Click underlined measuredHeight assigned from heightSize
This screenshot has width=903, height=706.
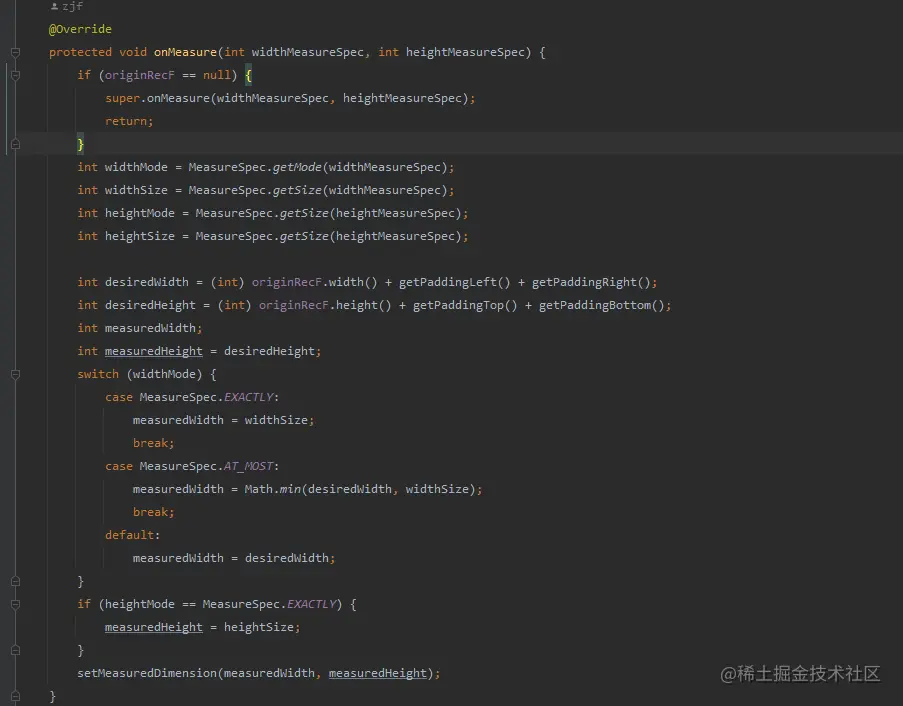pyautogui.click(x=153, y=627)
